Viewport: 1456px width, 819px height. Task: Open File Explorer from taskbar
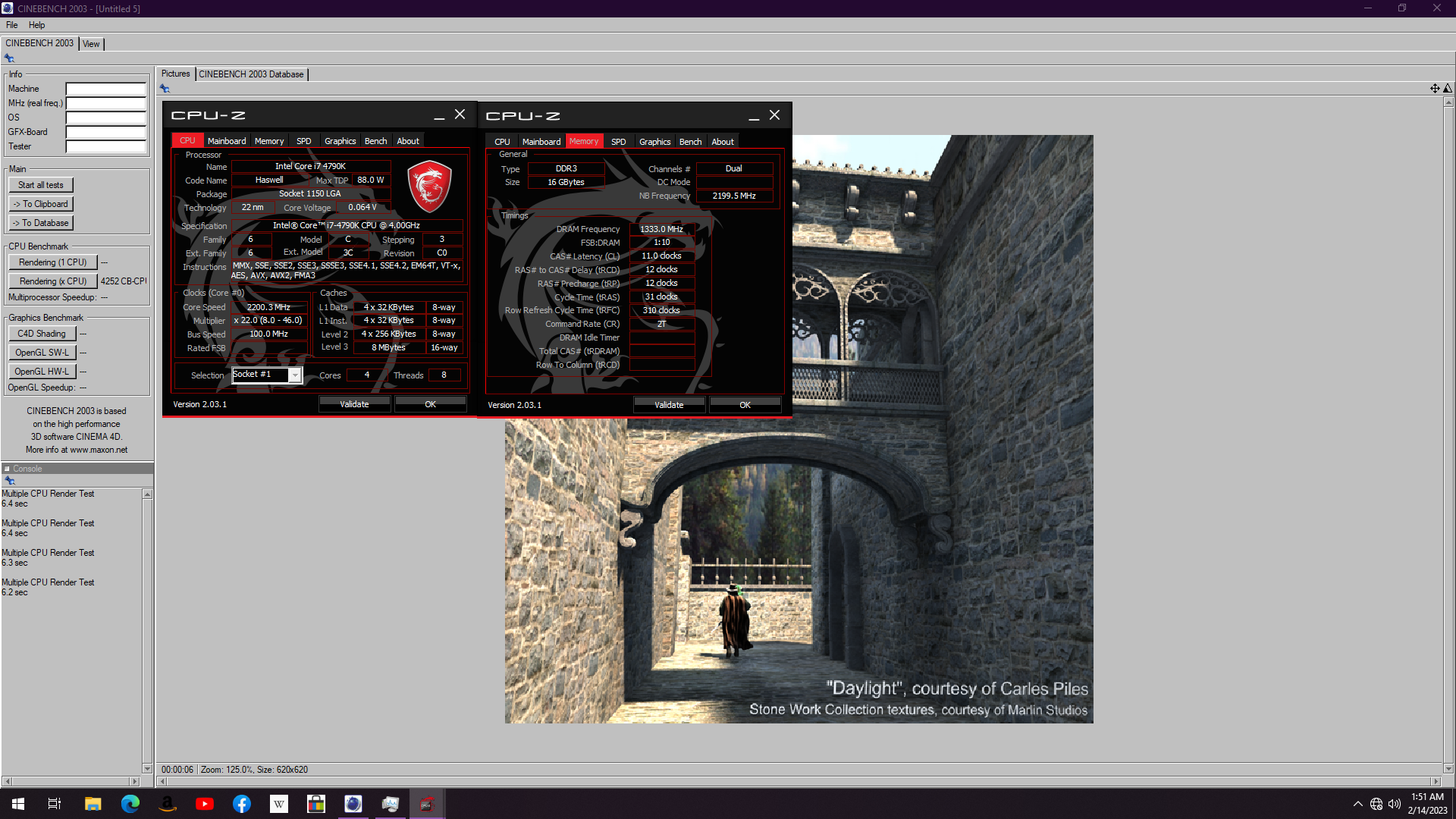(93, 804)
